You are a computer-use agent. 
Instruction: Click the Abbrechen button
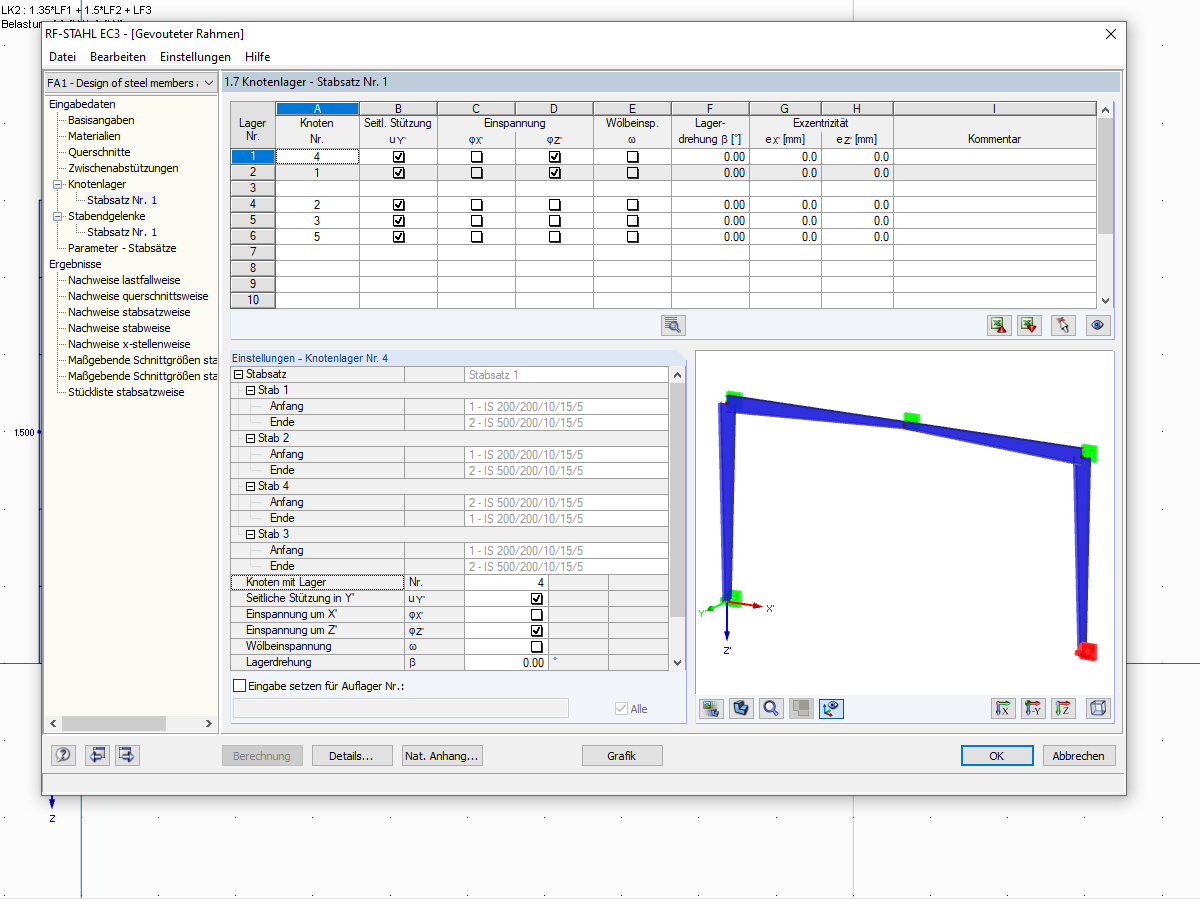click(1079, 756)
